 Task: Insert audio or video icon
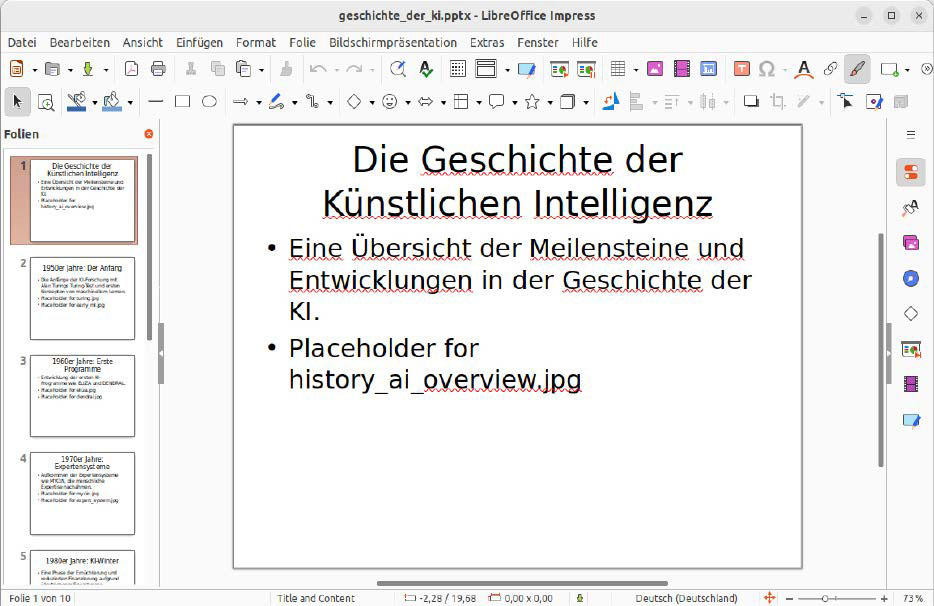(x=681, y=69)
